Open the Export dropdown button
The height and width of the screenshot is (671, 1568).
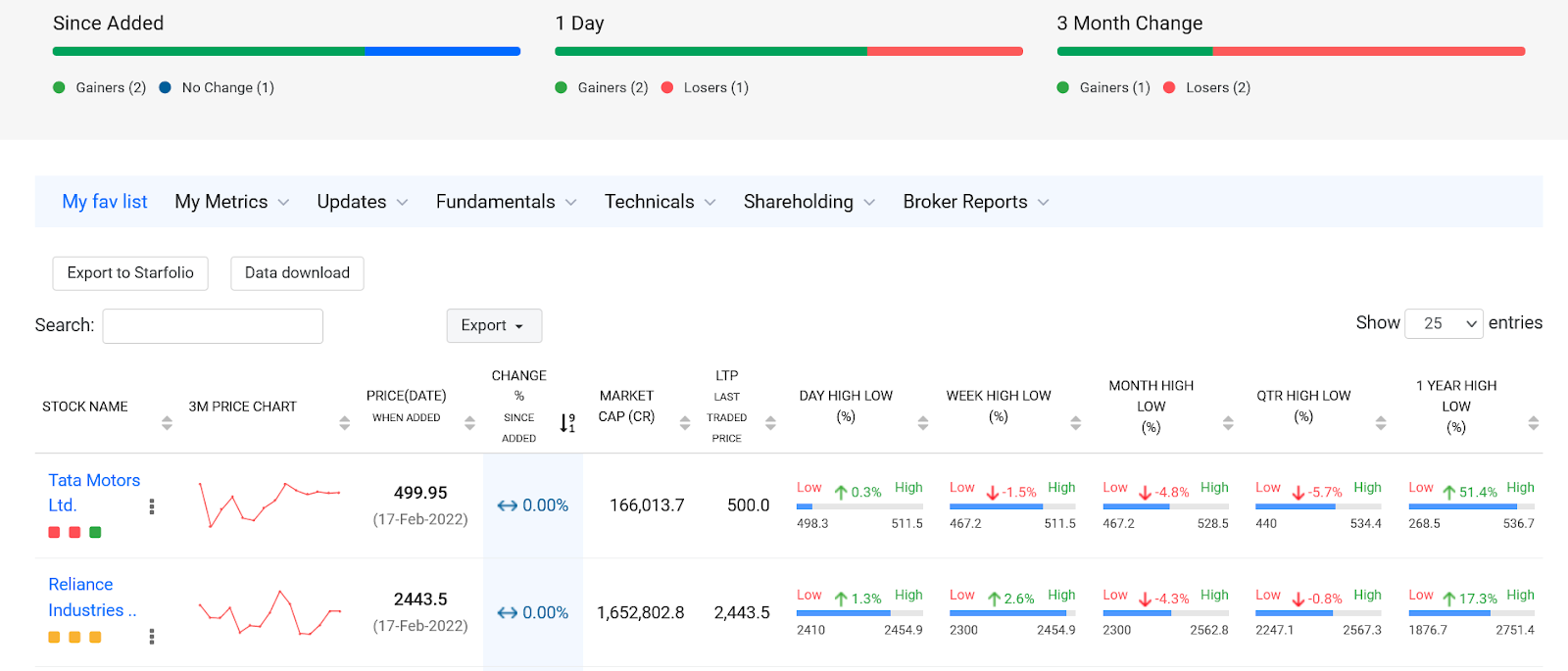(x=494, y=325)
